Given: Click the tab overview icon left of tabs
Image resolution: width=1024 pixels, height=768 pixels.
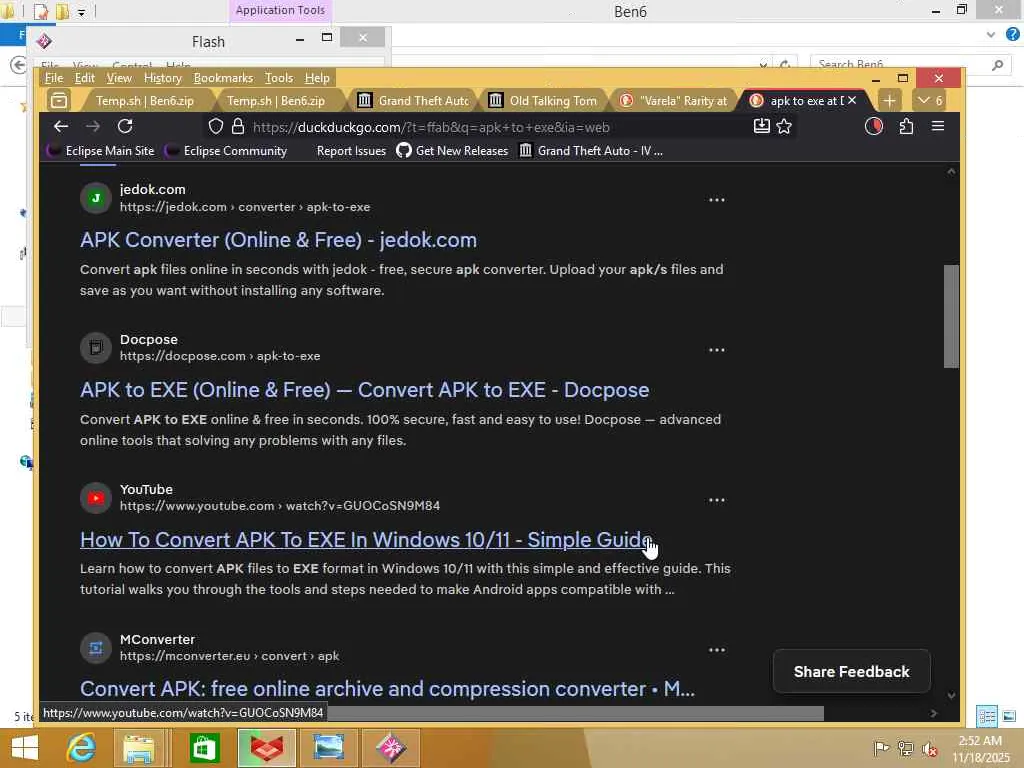Looking at the screenshot, I should pos(59,101).
